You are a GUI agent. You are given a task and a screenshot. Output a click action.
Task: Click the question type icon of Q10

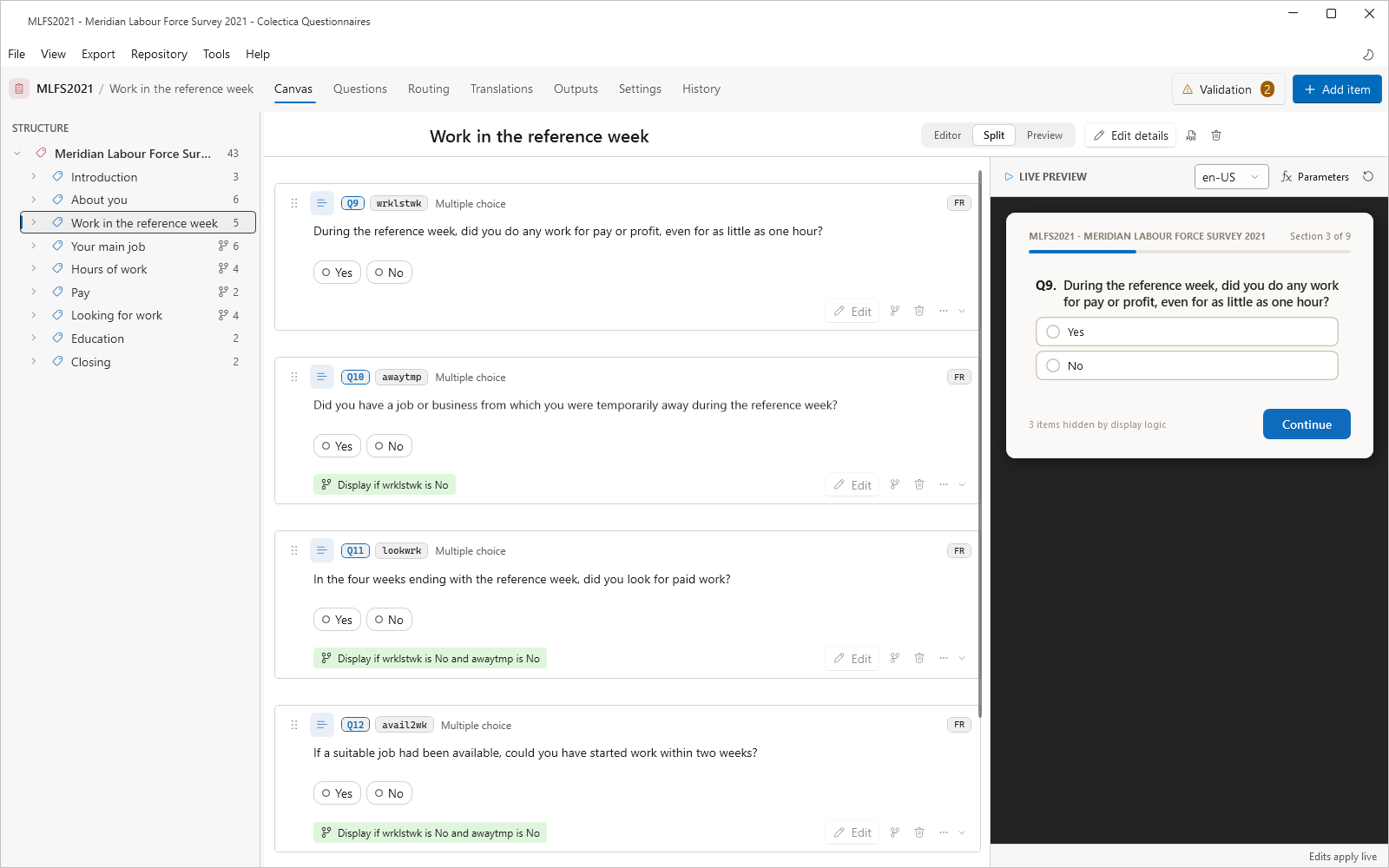coord(321,377)
